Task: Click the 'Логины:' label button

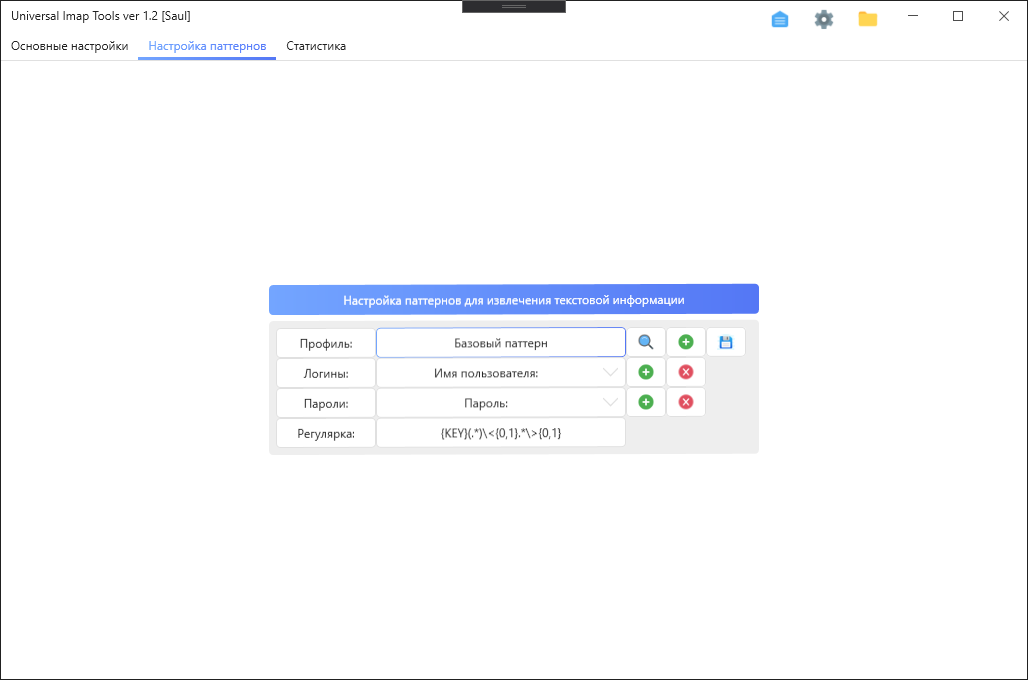Action: tap(326, 373)
